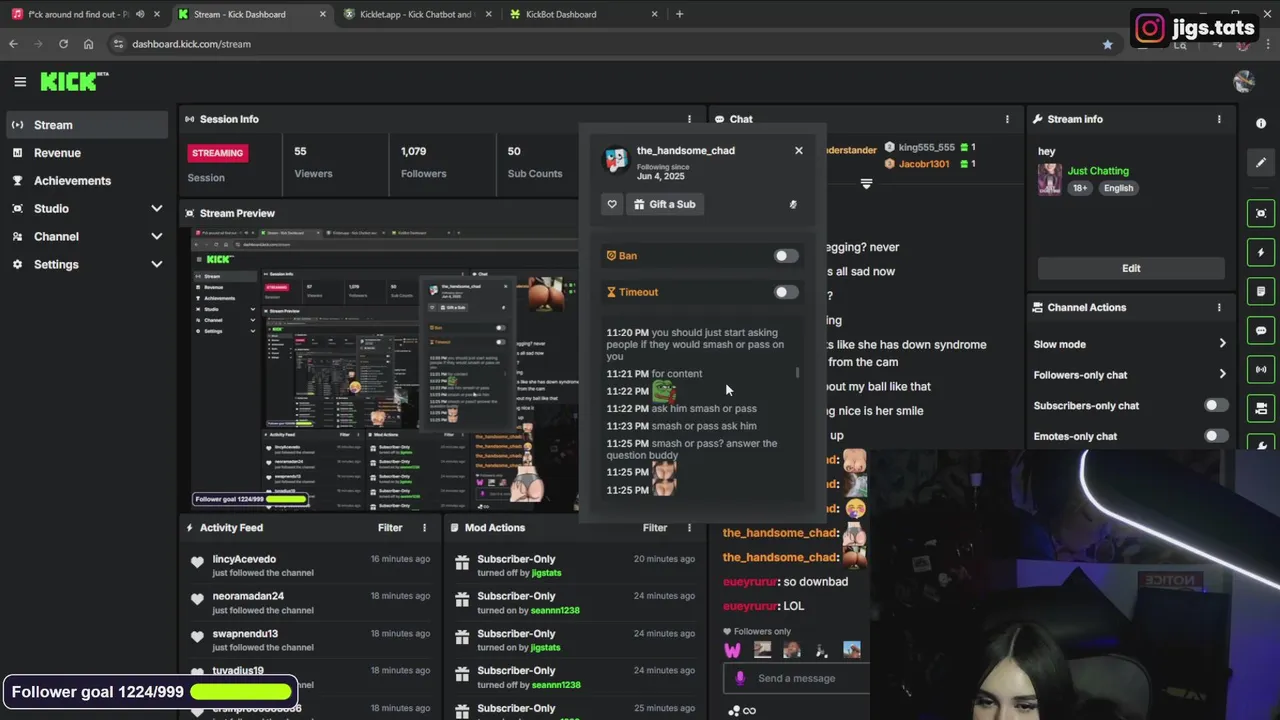Click Gift a Sub button

coord(664,204)
